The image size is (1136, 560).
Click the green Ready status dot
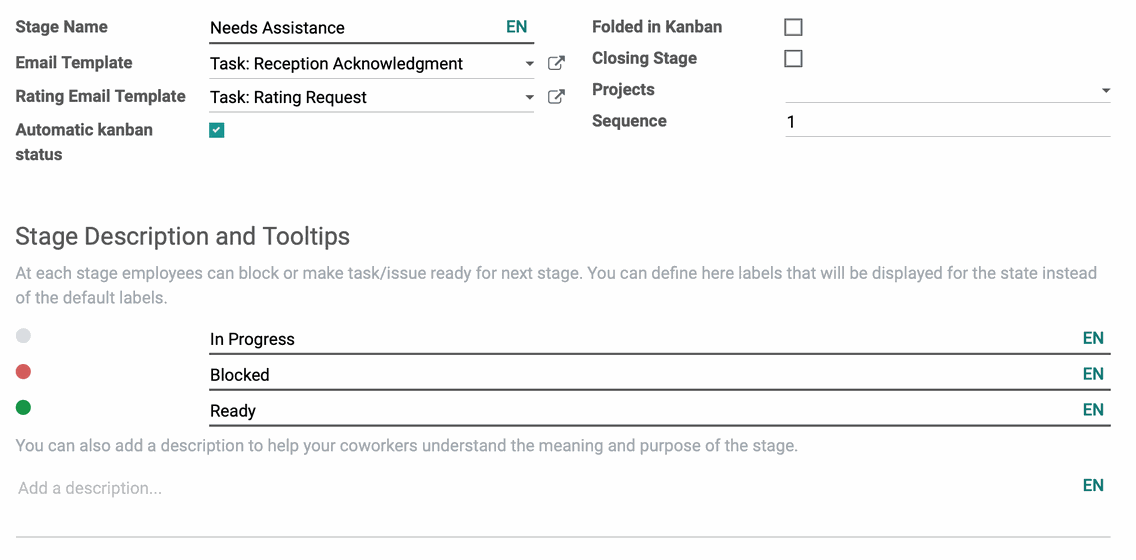[x=23, y=407]
